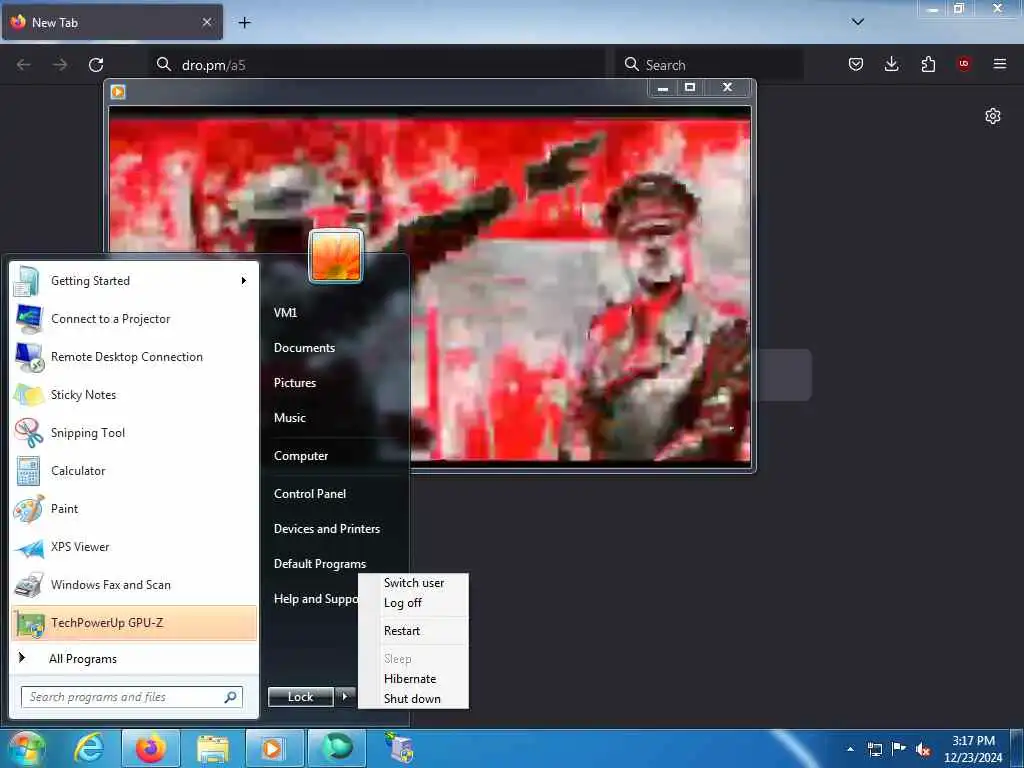1024x768 pixels.
Task: Click the Firefox Search box
Action: [x=710, y=65]
